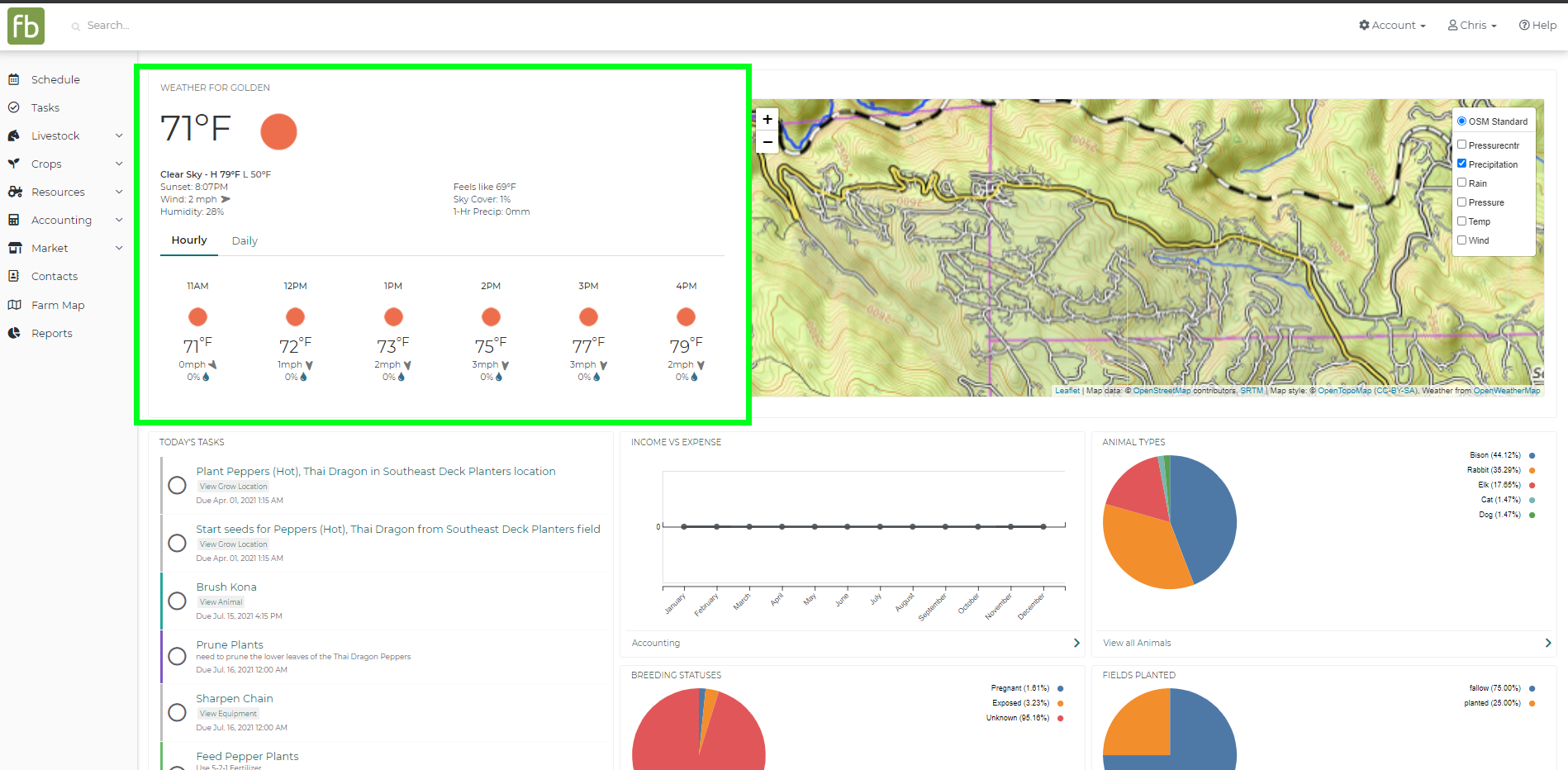Mark Start seeds for Peppers task complete
Screen dimensions: 1568x770
[x=177, y=543]
